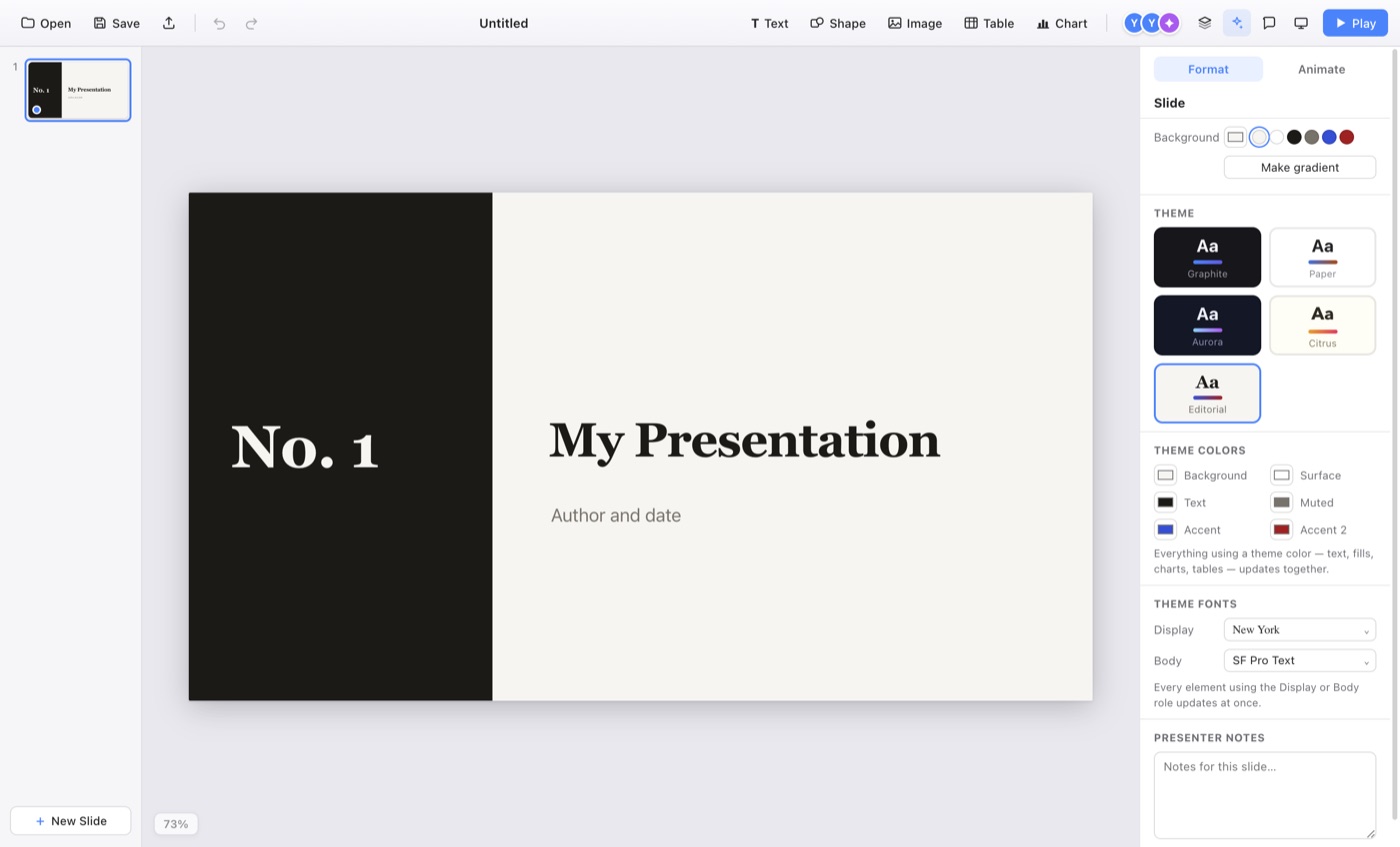Screen dimensions: 1400x847
Task: Apply the Editorial theme
Action: [1207, 393]
